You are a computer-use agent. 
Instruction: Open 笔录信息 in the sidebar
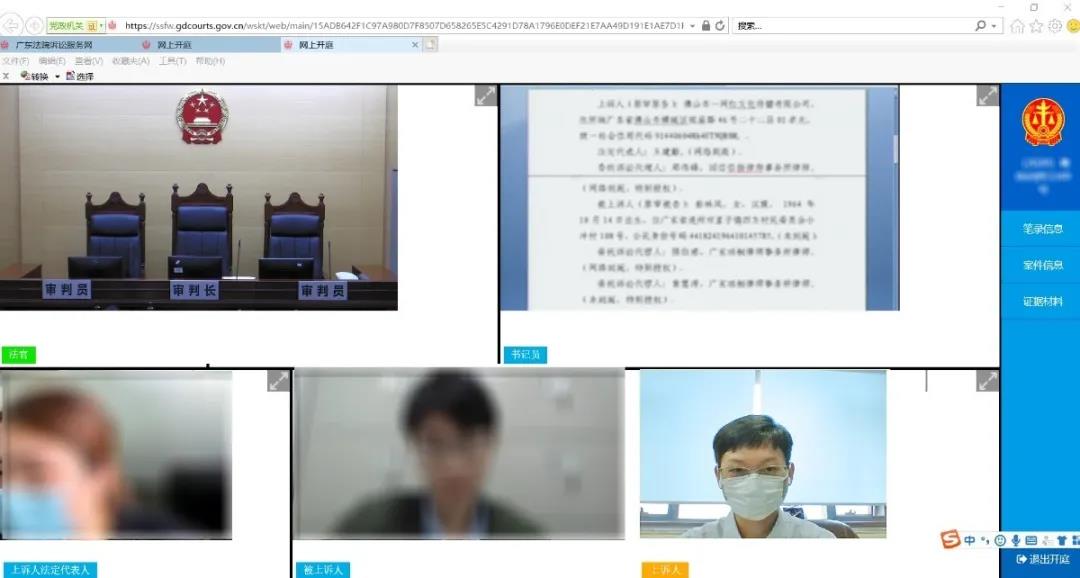point(1042,229)
